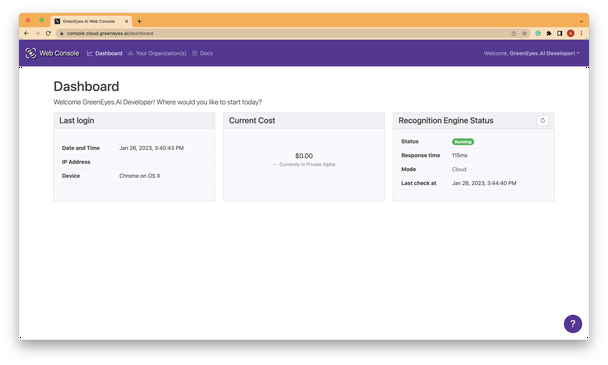608x365 pixels.
Task: Go to Your Organization(s) page
Action: click(x=157, y=53)
